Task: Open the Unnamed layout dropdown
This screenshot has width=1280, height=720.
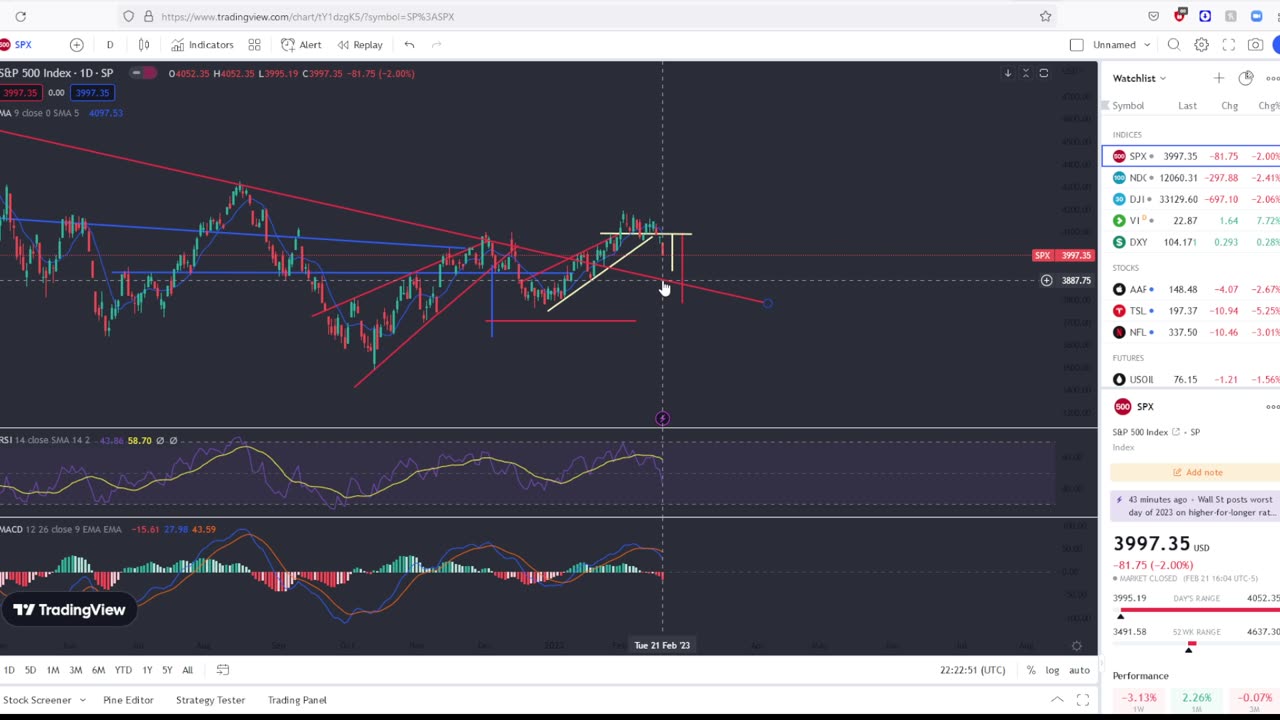Action: tap(1121, 45)
